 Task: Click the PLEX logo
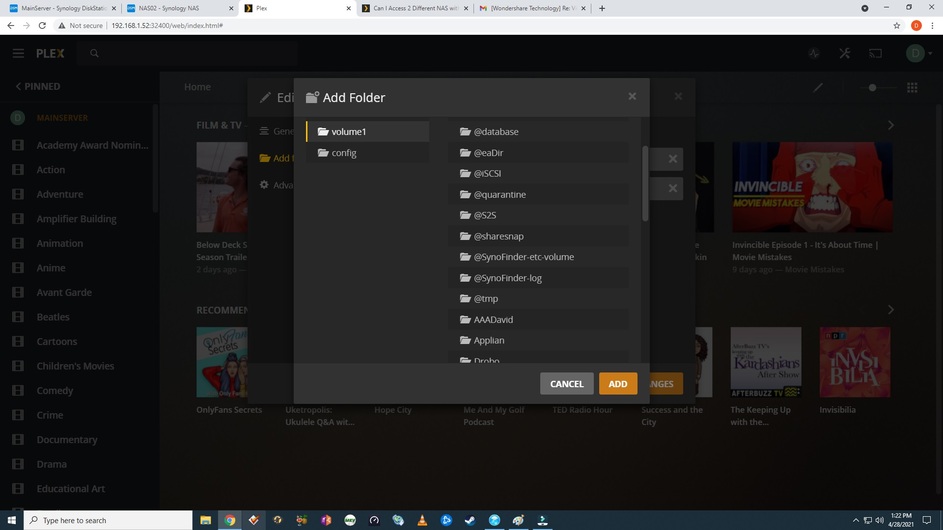coord(50,54)
